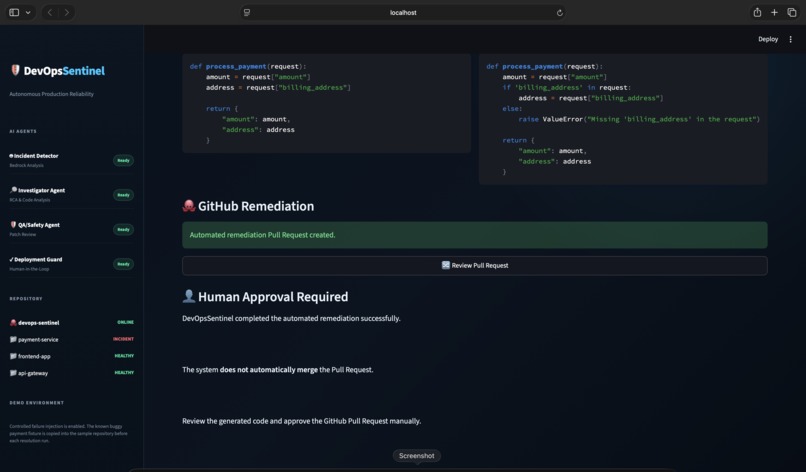Click the Investigator Agent magnifier icon
The width and height of the screenshot is (806, 472).
coord(13,190)
